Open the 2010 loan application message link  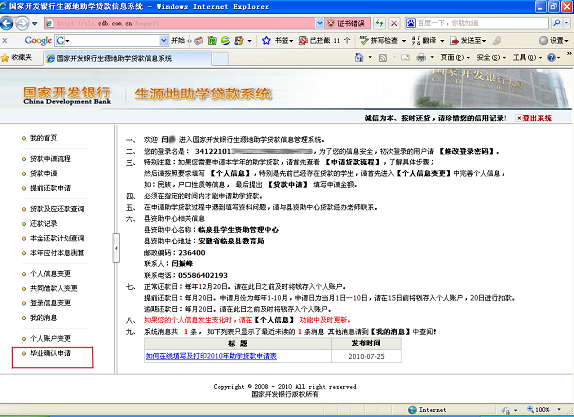[211, 356]
